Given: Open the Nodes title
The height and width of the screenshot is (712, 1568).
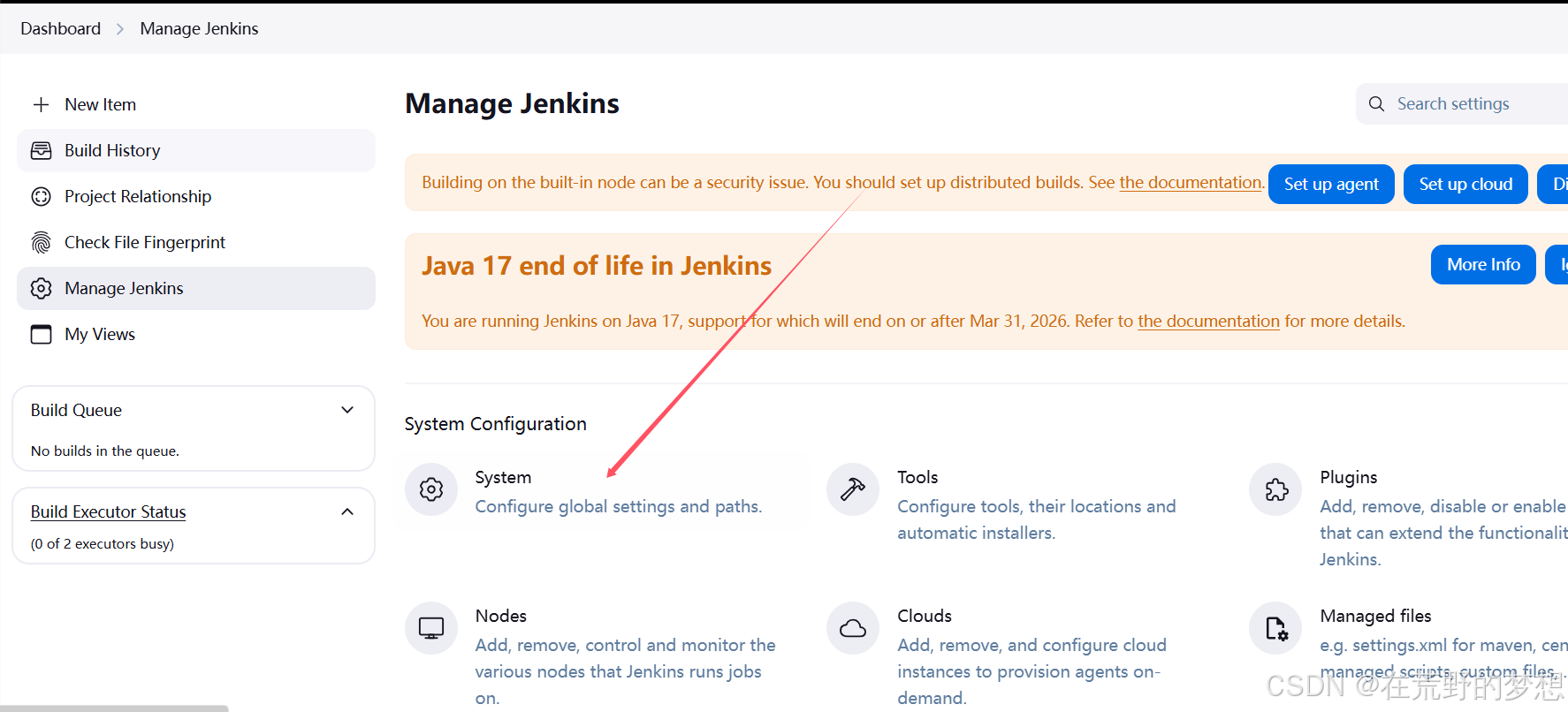Looking at the screenshot, I should 500,616.
